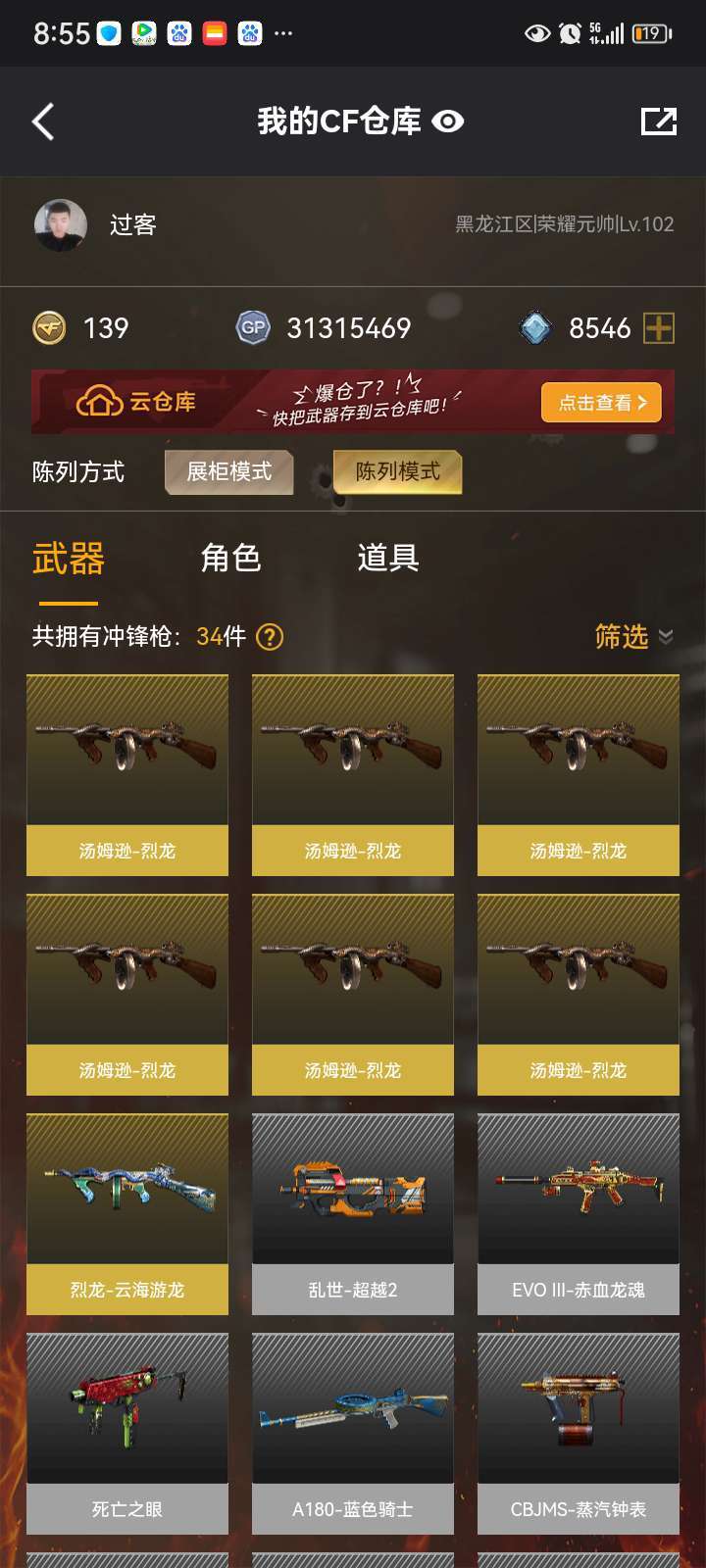Tap the back arrow icon
This screenshot has width=706, height=1568.
tap(43, 122)
